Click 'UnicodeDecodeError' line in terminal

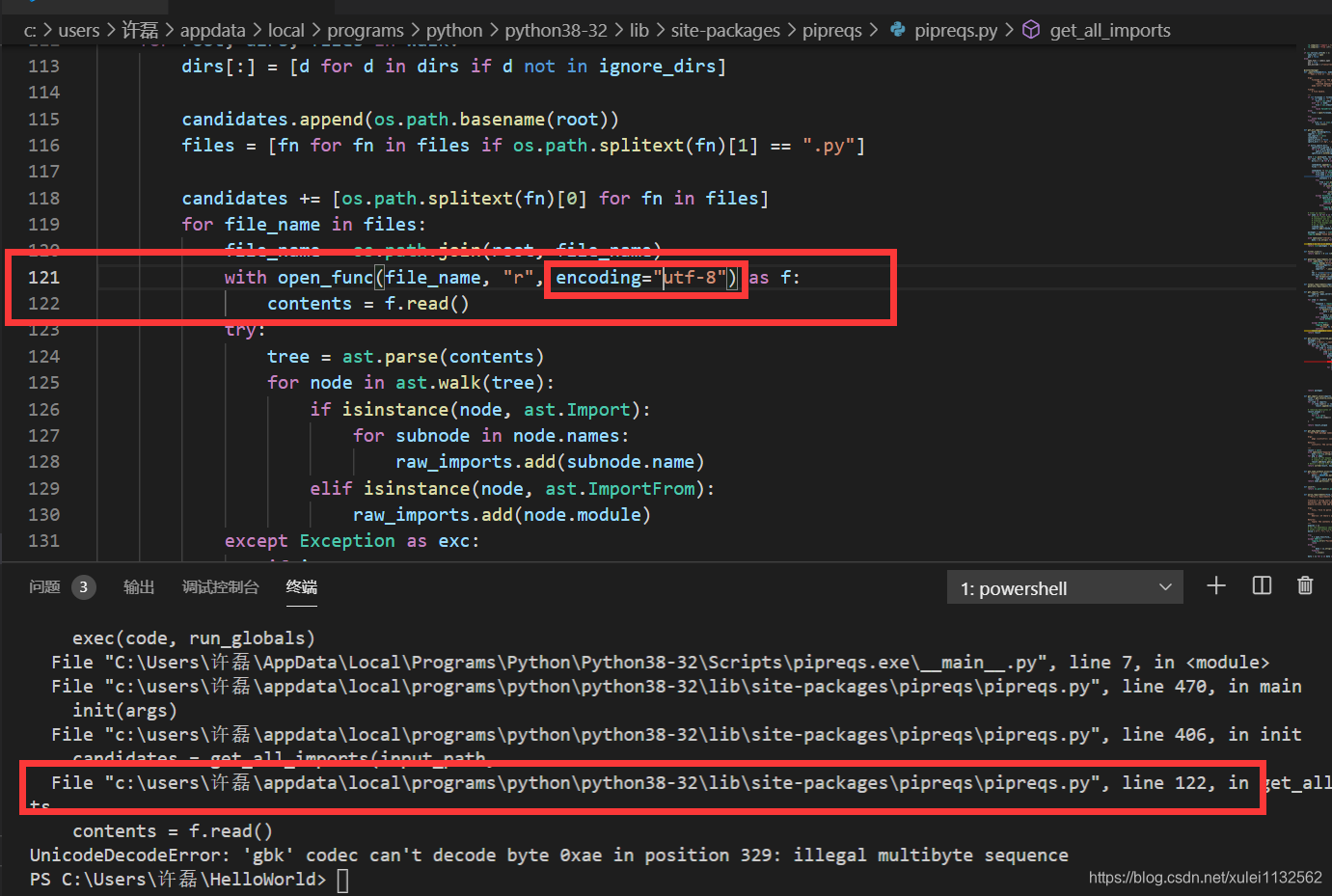tap(549, 855)
